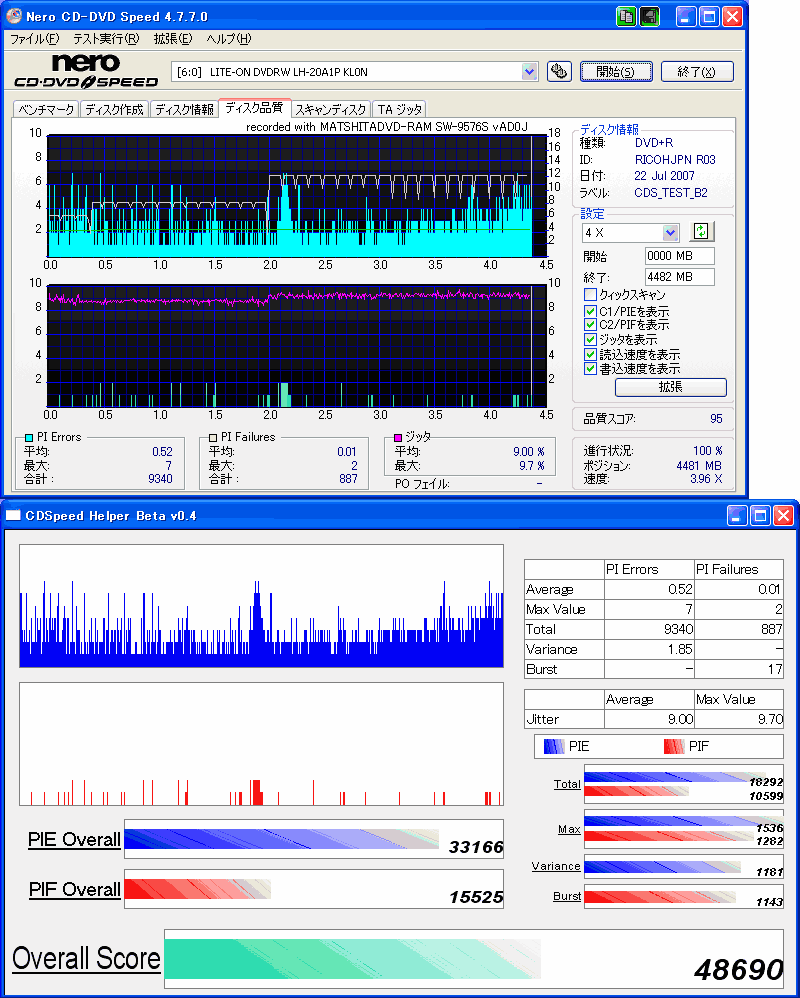
Task: Click the 拡張 button in settings
Action: tap(670, 387)
